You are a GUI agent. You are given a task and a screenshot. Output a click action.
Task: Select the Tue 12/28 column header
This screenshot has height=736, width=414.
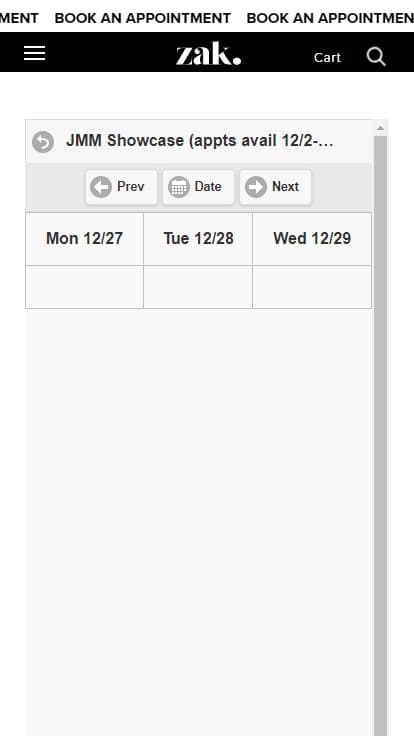[198, 239]
